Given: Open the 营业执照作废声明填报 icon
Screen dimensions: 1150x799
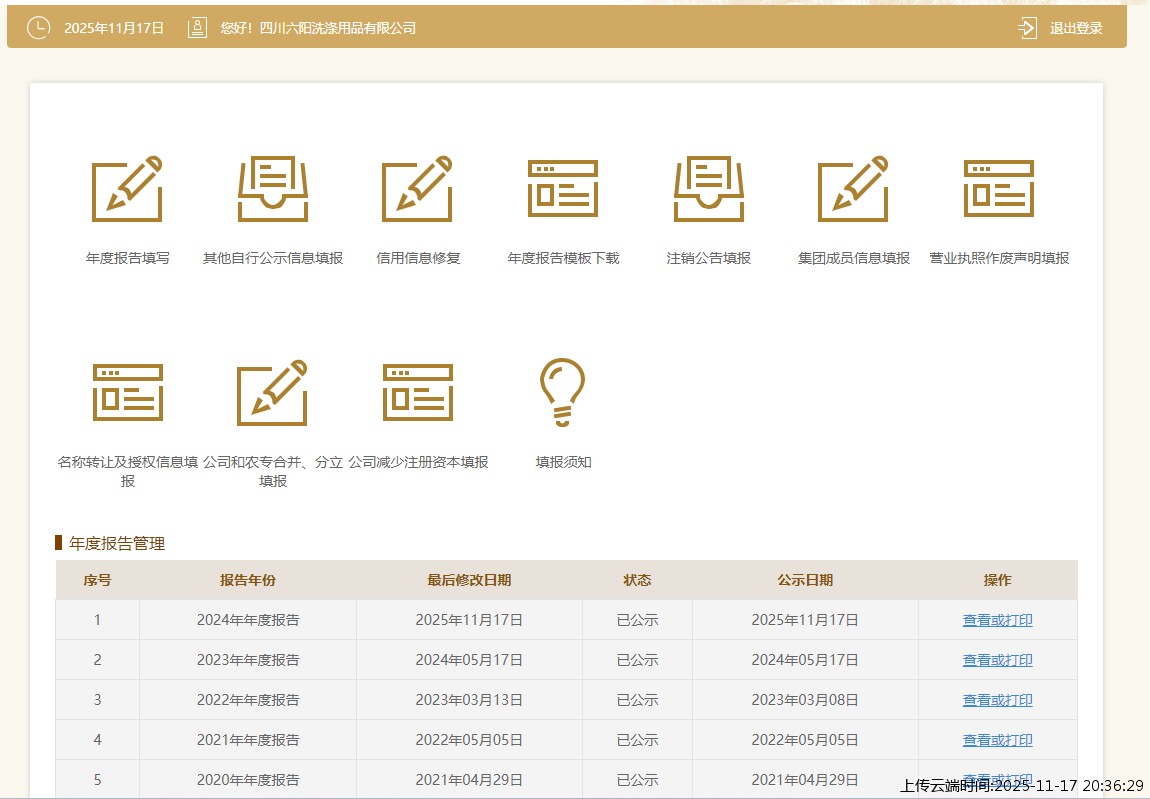Looking at the screenshot, I should coord(999,190).
